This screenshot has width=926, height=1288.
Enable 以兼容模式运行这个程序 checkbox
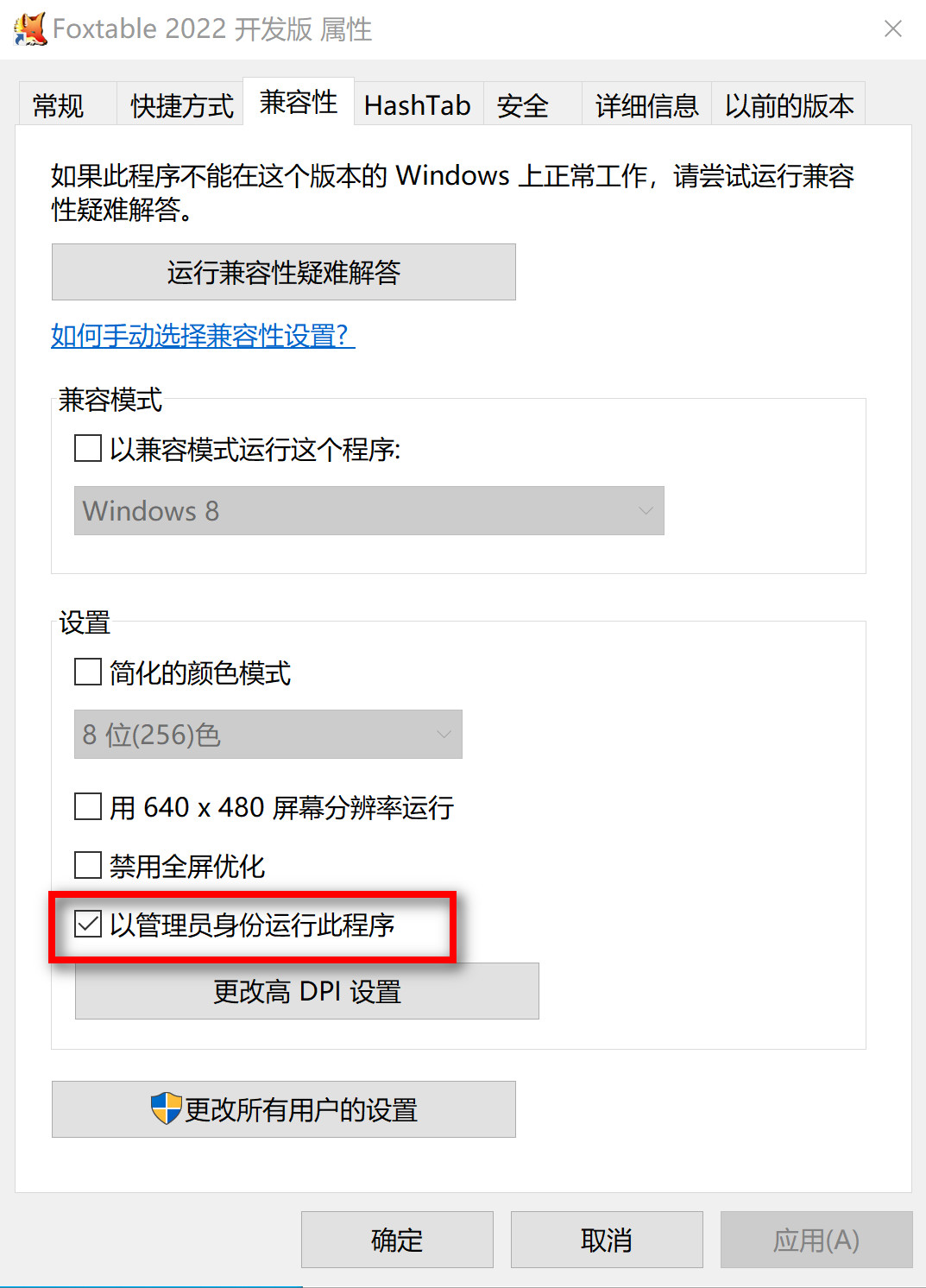click(x=88, y=449)
